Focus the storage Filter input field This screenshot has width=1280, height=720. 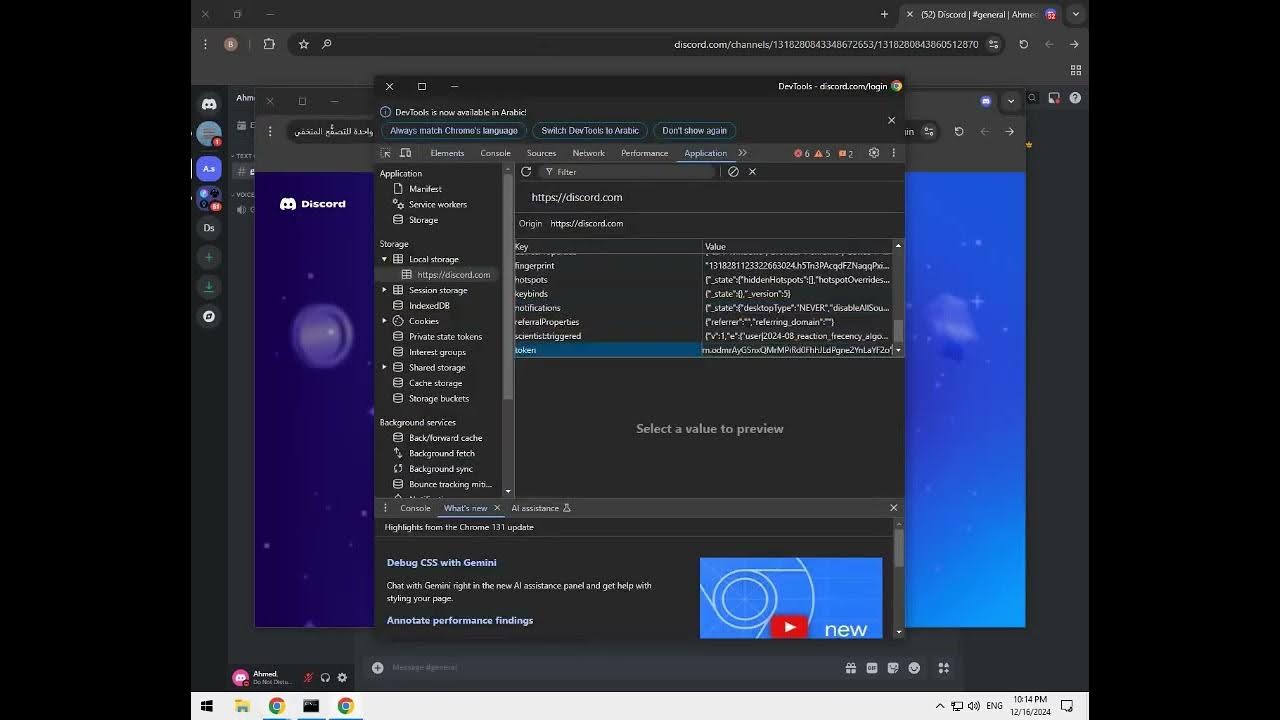click(x=630, y=172)
